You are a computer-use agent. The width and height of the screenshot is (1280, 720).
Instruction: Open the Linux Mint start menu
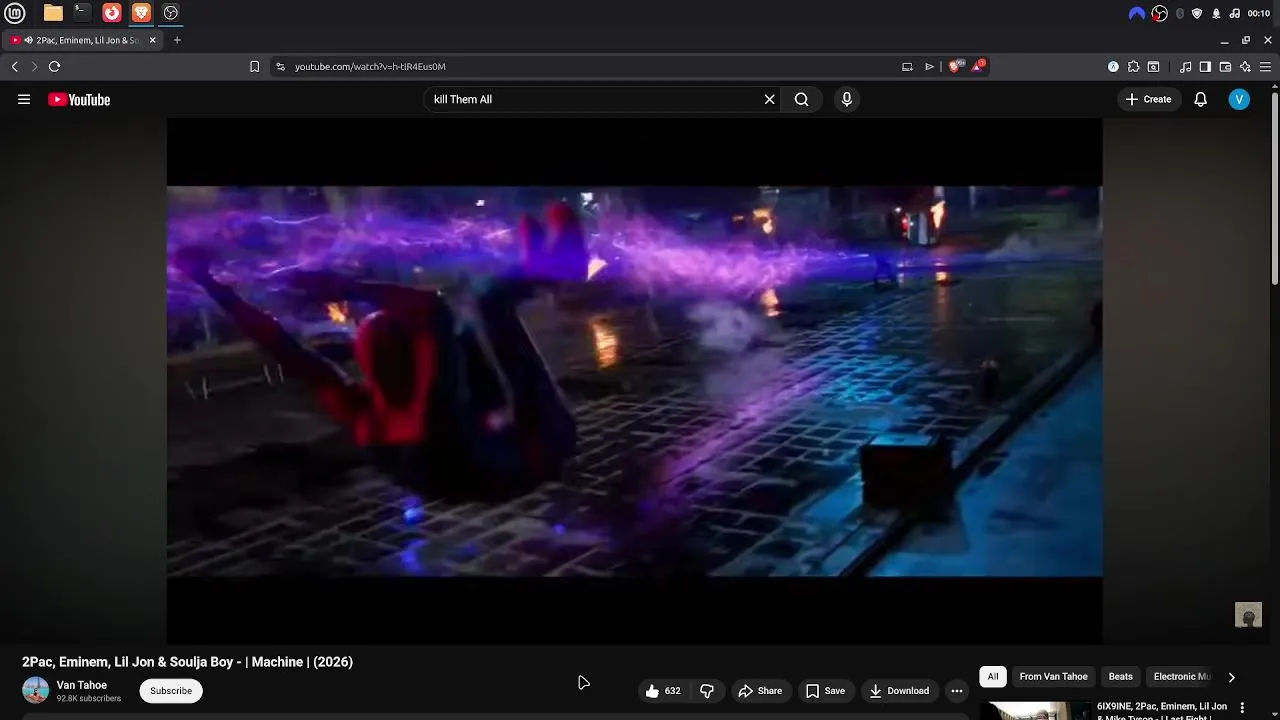[15, 13]
